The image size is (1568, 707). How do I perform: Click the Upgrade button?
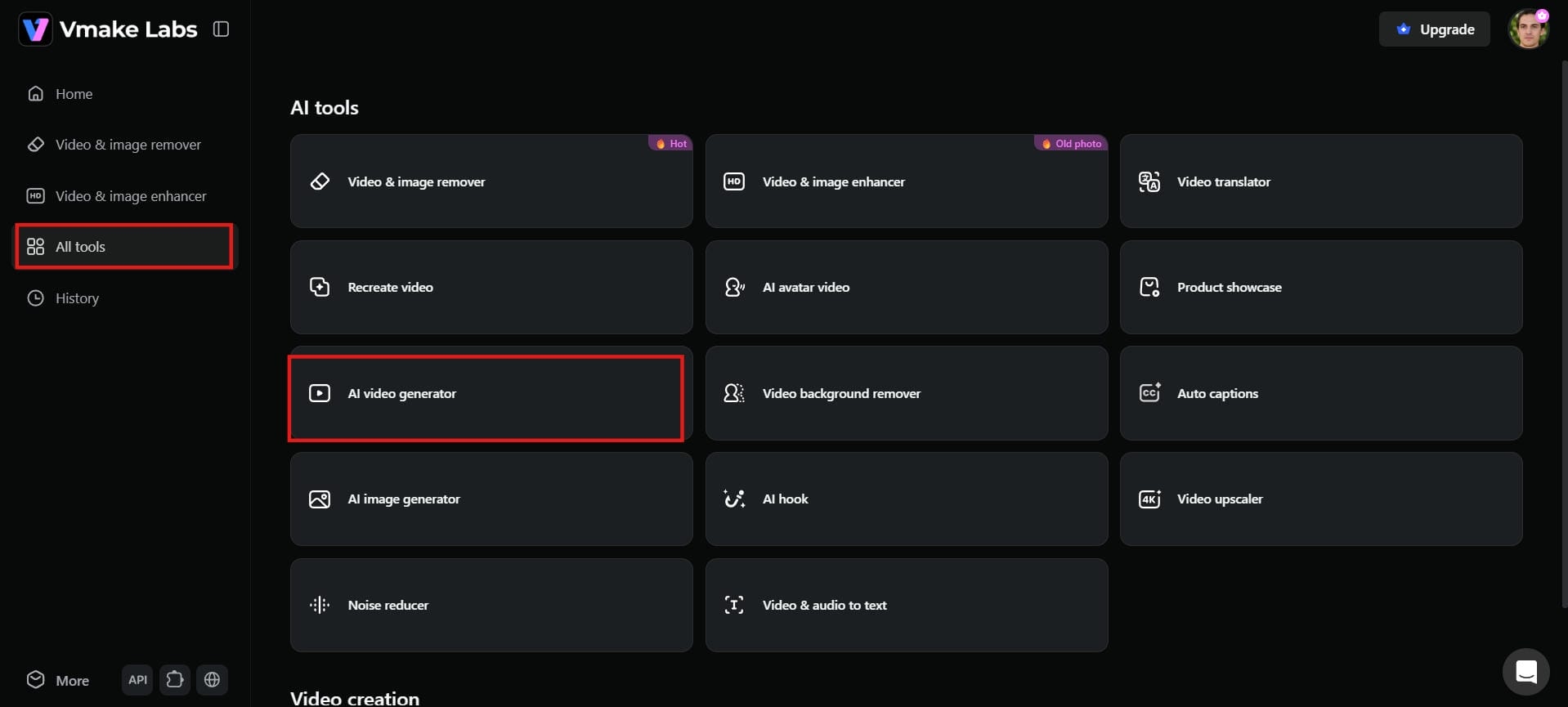pos(1434,29)
